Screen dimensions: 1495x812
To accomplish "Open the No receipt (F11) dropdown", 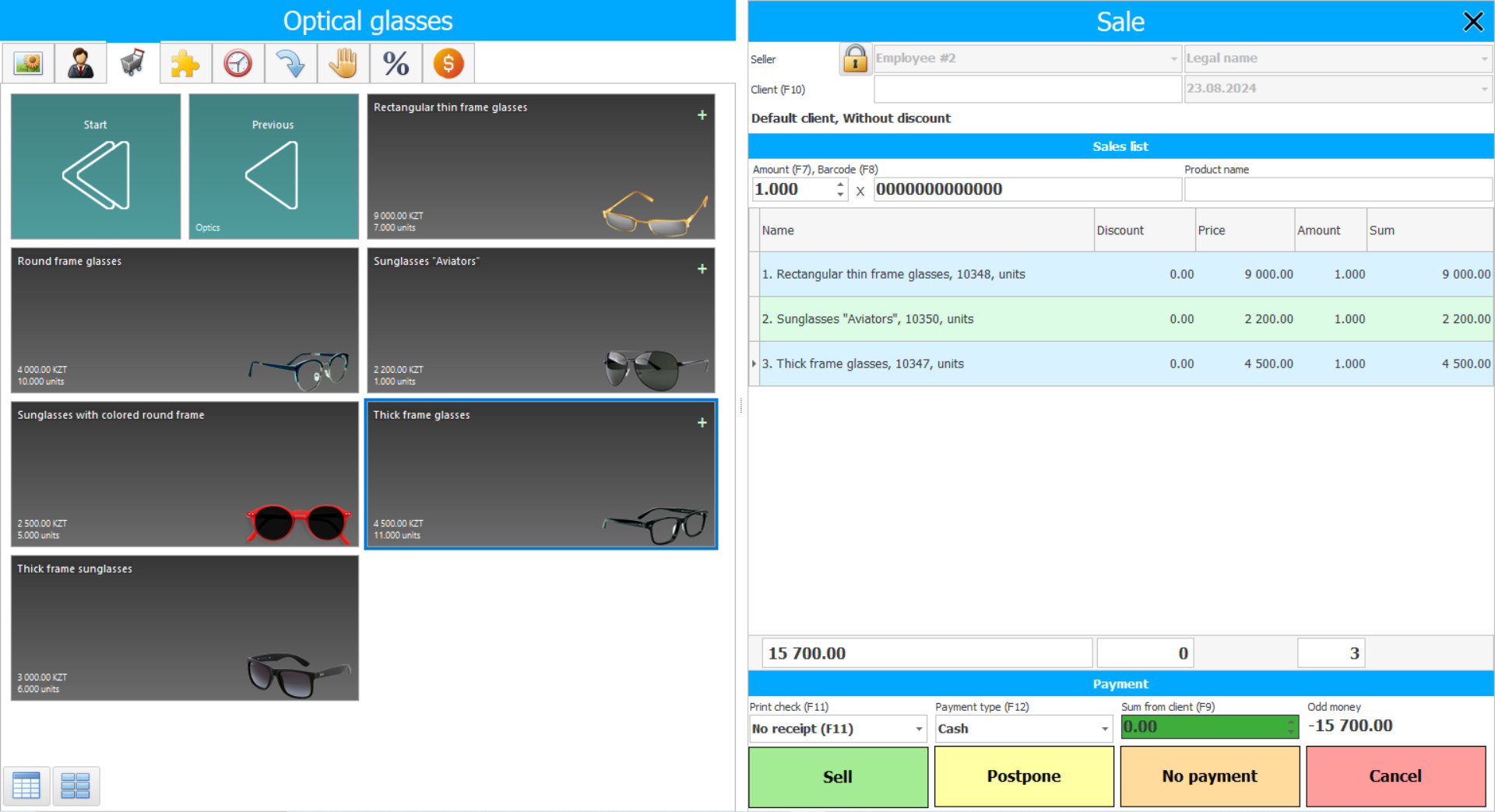I will tap(916, 729).
